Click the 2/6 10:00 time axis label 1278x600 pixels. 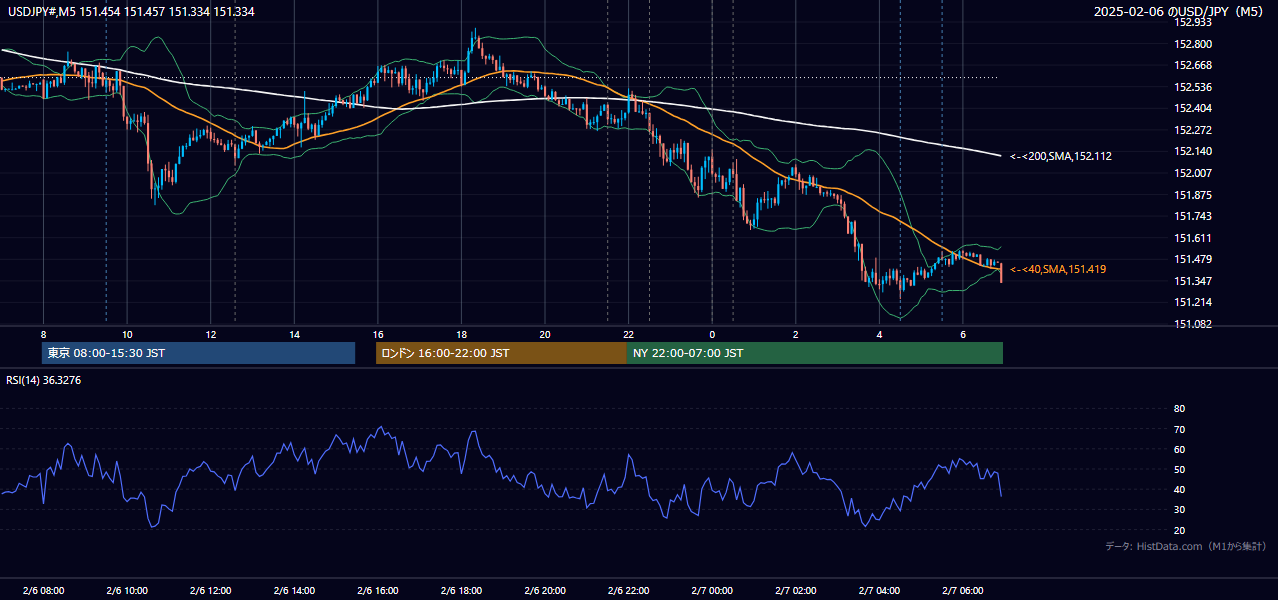(x=127, y=590)
